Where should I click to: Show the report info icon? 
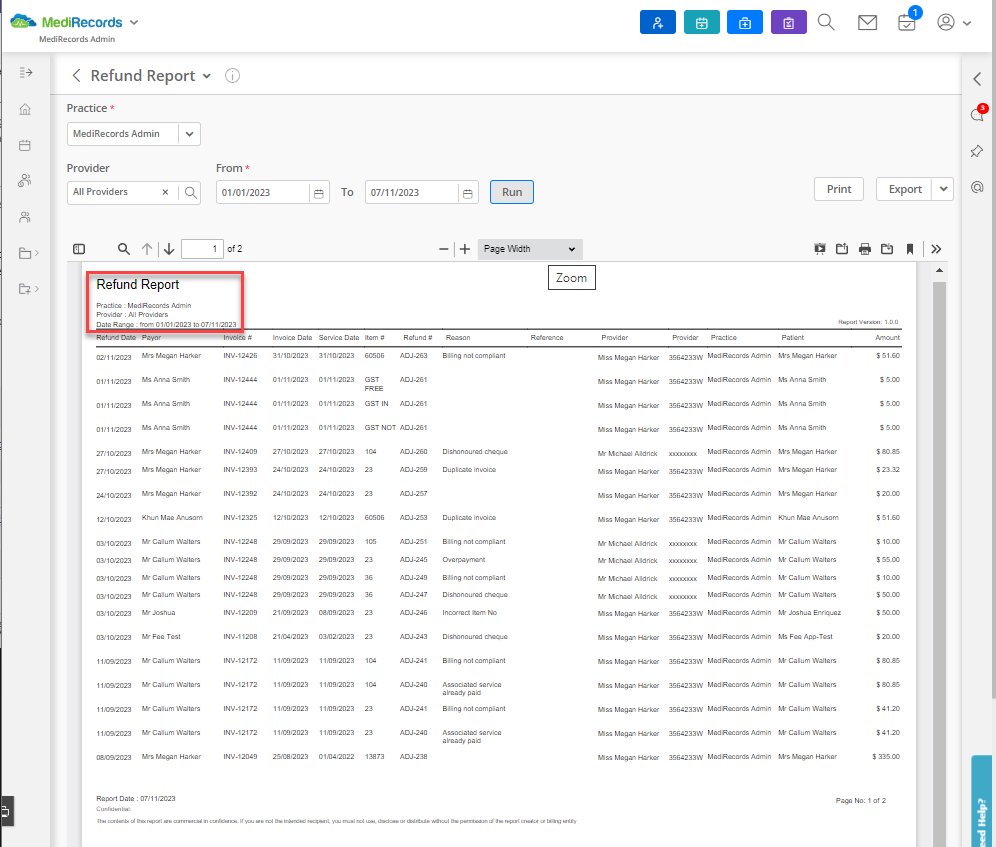[x=232, y=76]
